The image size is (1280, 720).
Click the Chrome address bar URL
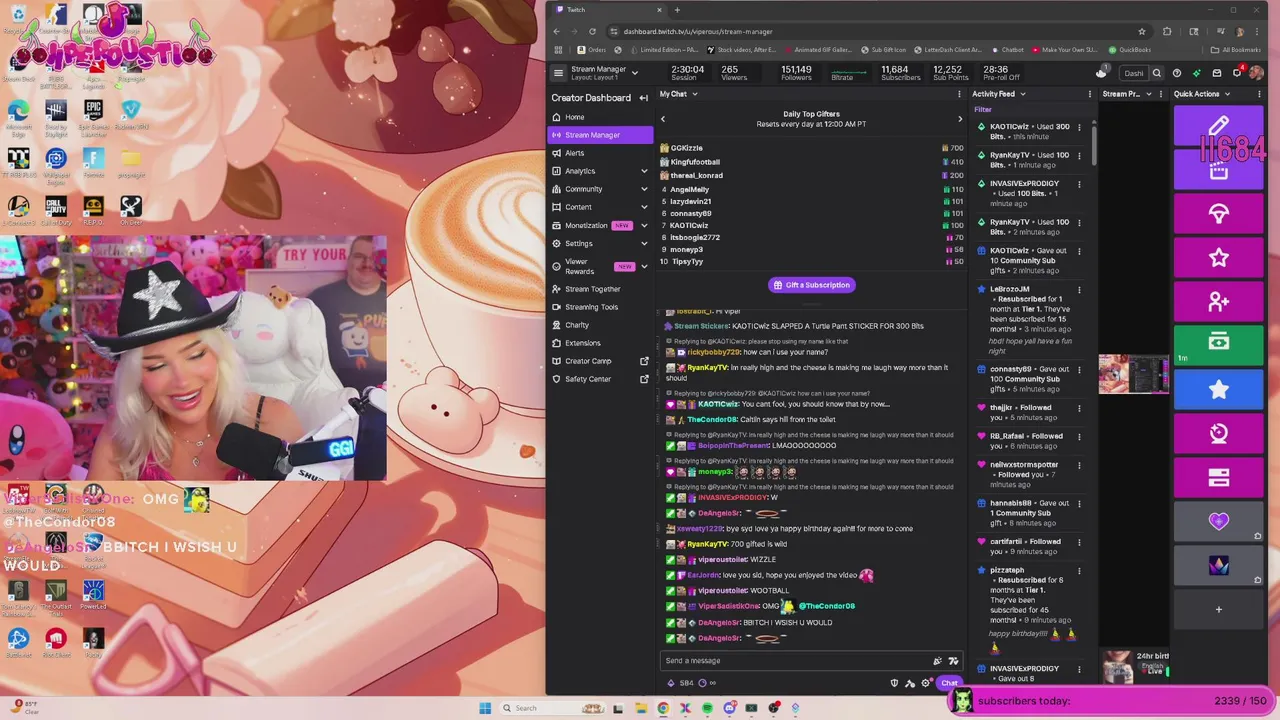pyautogui.click(x=698, y=31)
